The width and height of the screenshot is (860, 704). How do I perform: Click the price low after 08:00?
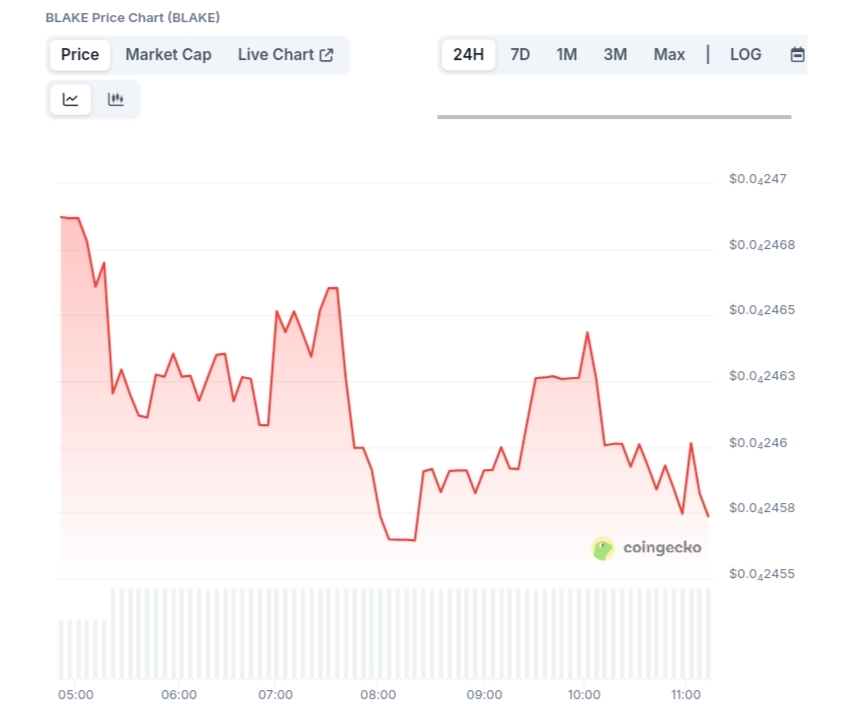pyautogui.click(x=401, y=540)
